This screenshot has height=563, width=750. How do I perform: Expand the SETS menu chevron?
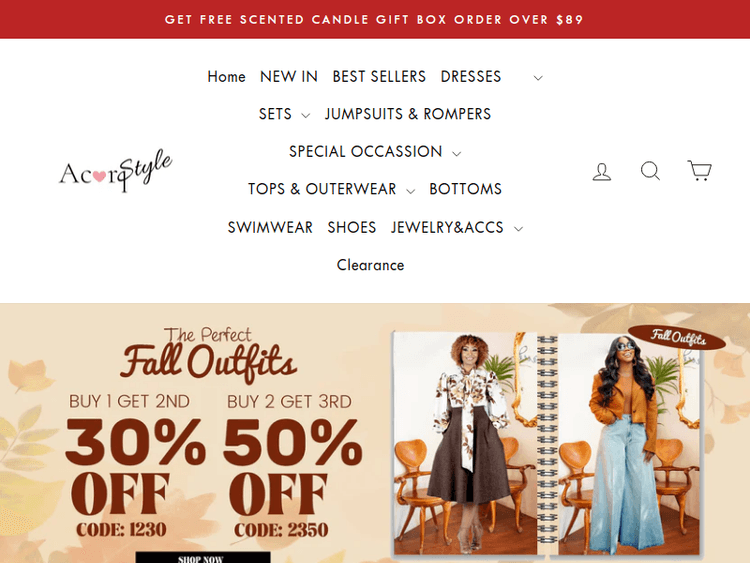[306, 115]
